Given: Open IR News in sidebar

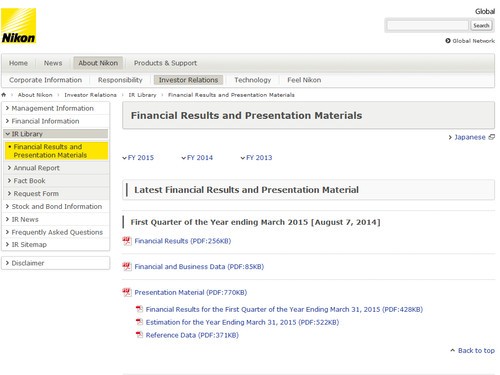Looking at the screenshot, I should click(x=56, y=219).
